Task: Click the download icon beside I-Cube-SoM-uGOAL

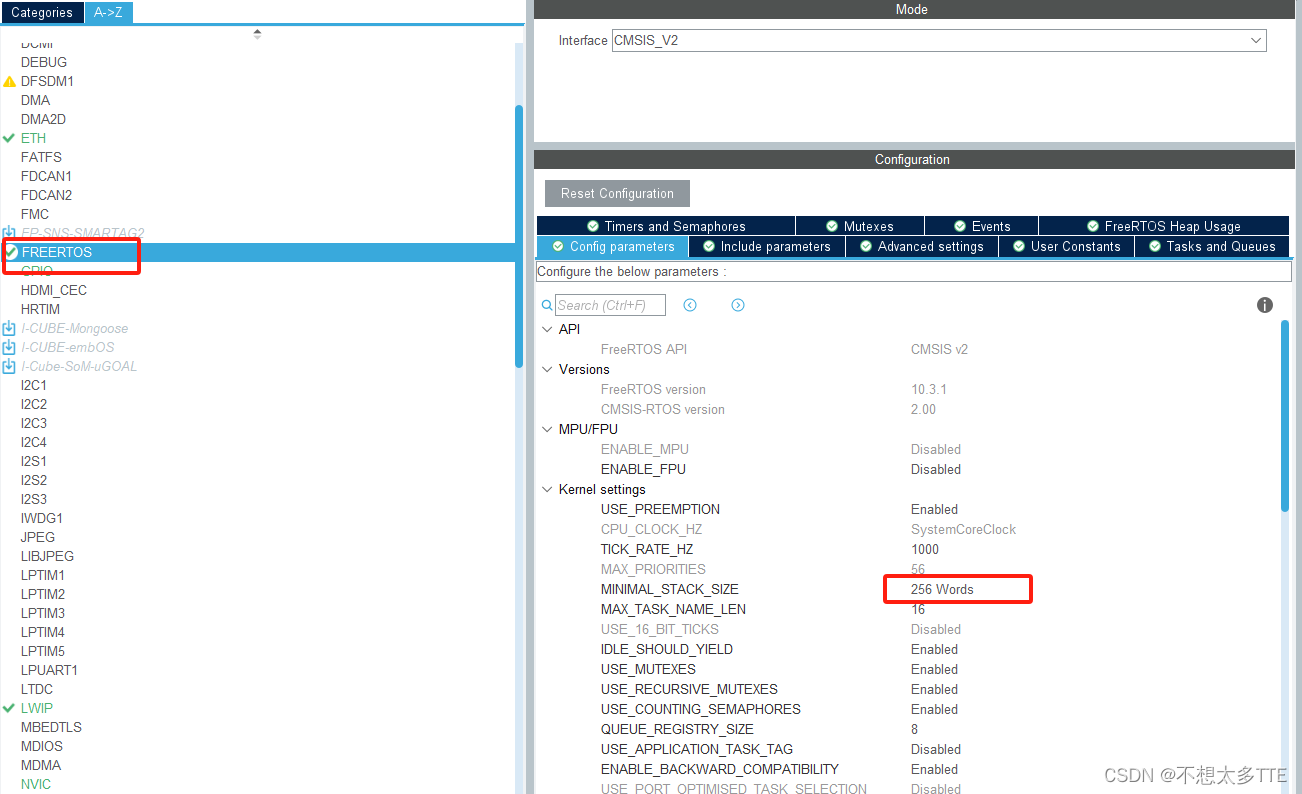Action: 8,366
